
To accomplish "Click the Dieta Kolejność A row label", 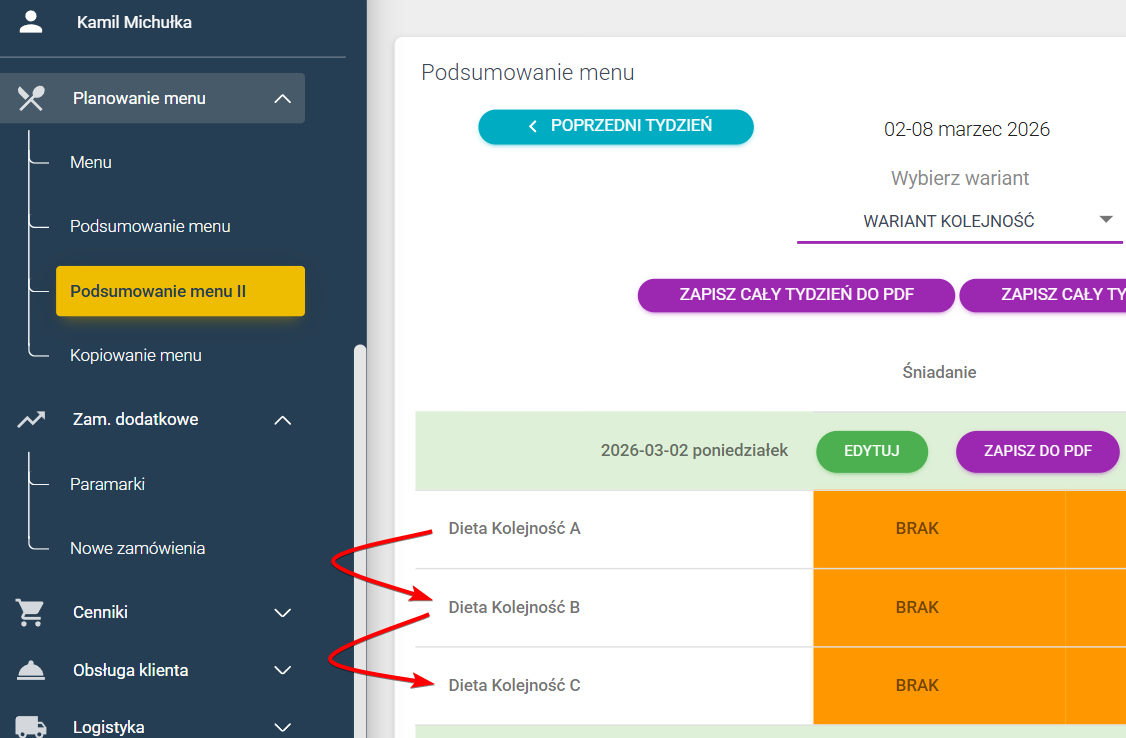I will point(514,528).
